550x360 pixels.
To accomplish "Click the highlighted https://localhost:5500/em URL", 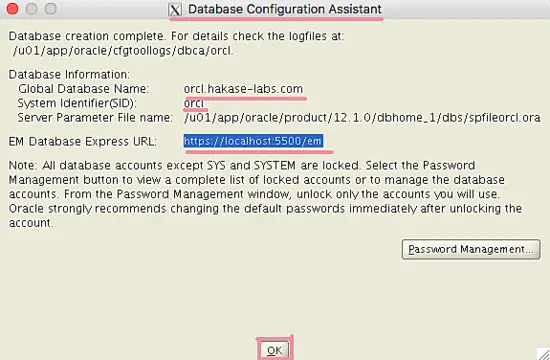I will pyautogui.click(x=253, y=141).
